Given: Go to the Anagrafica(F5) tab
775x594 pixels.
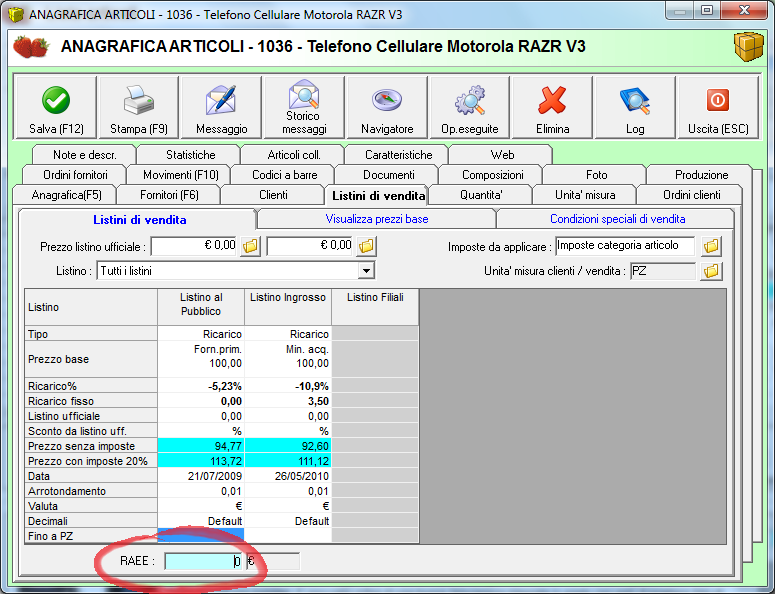Looking at the screenshot, I should (66, 195).
